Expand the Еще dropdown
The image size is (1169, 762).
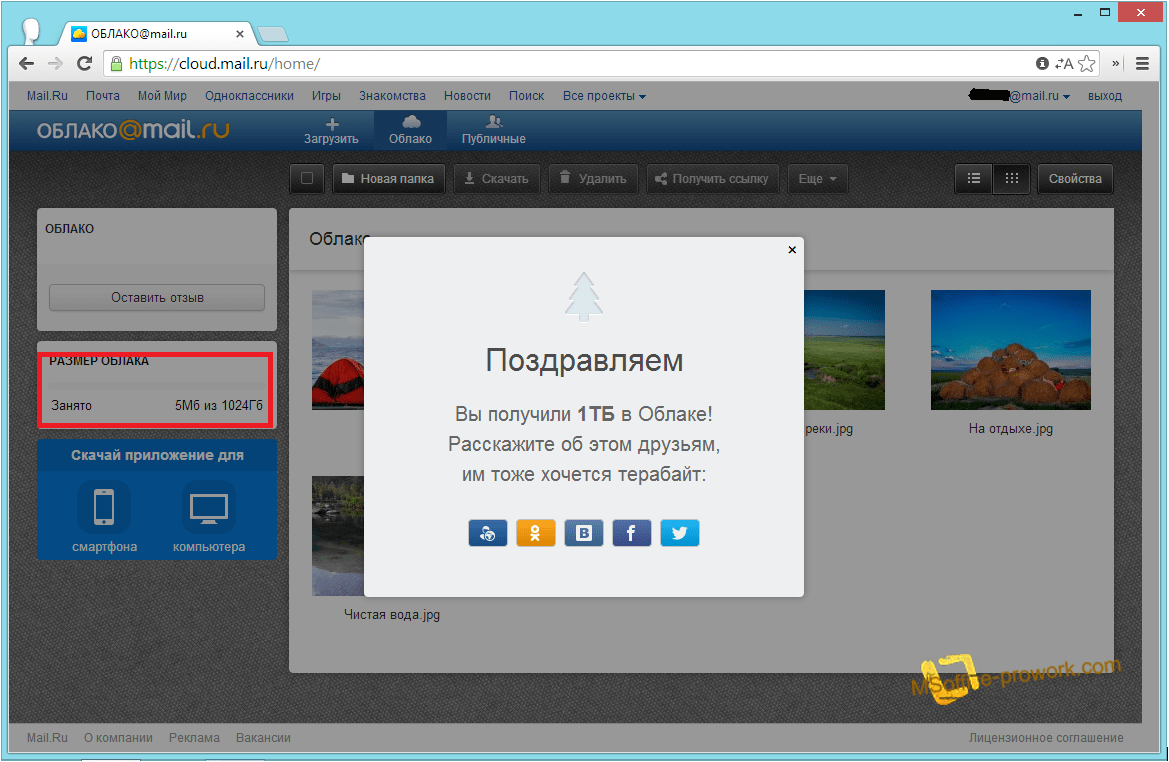coord(817,179)
